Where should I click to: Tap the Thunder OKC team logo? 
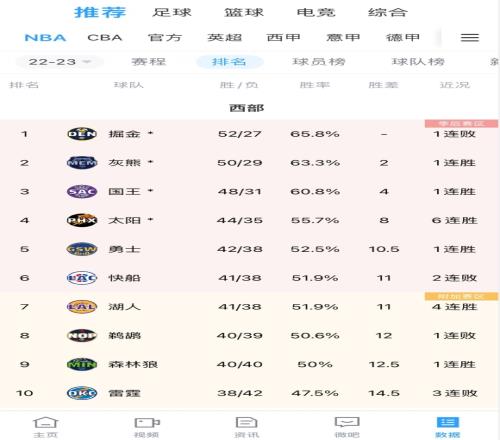click(x=82, y=393)
